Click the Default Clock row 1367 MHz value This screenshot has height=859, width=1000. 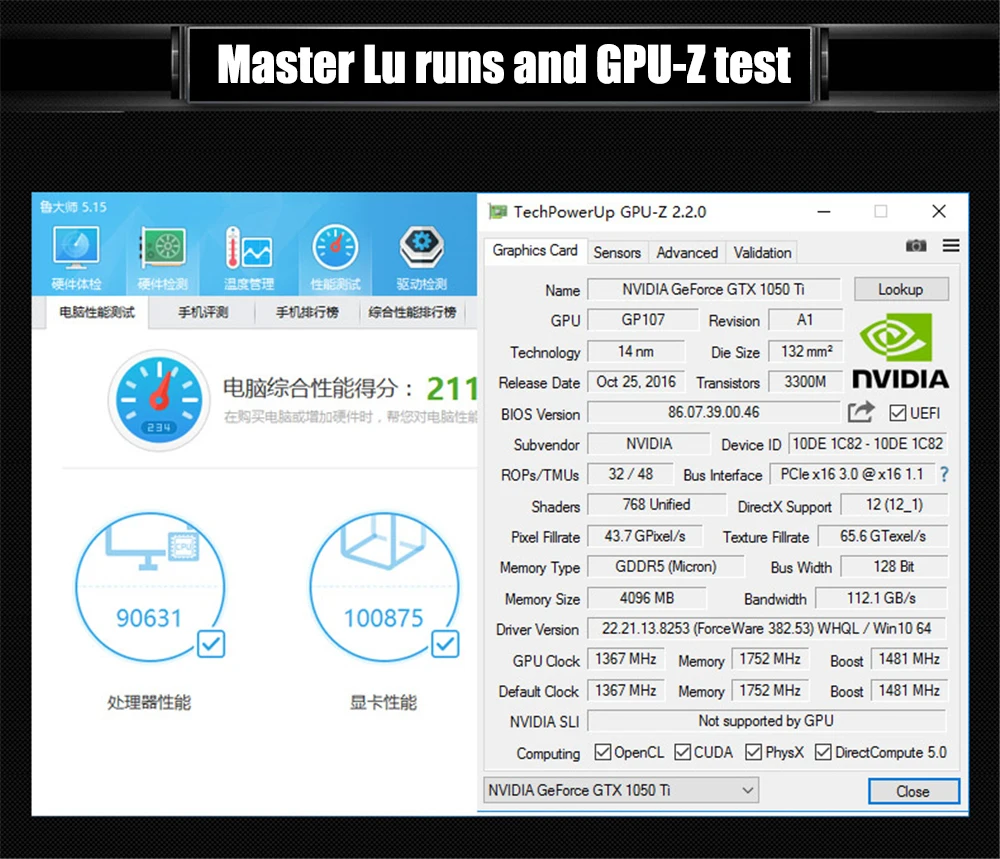(626, 690)
